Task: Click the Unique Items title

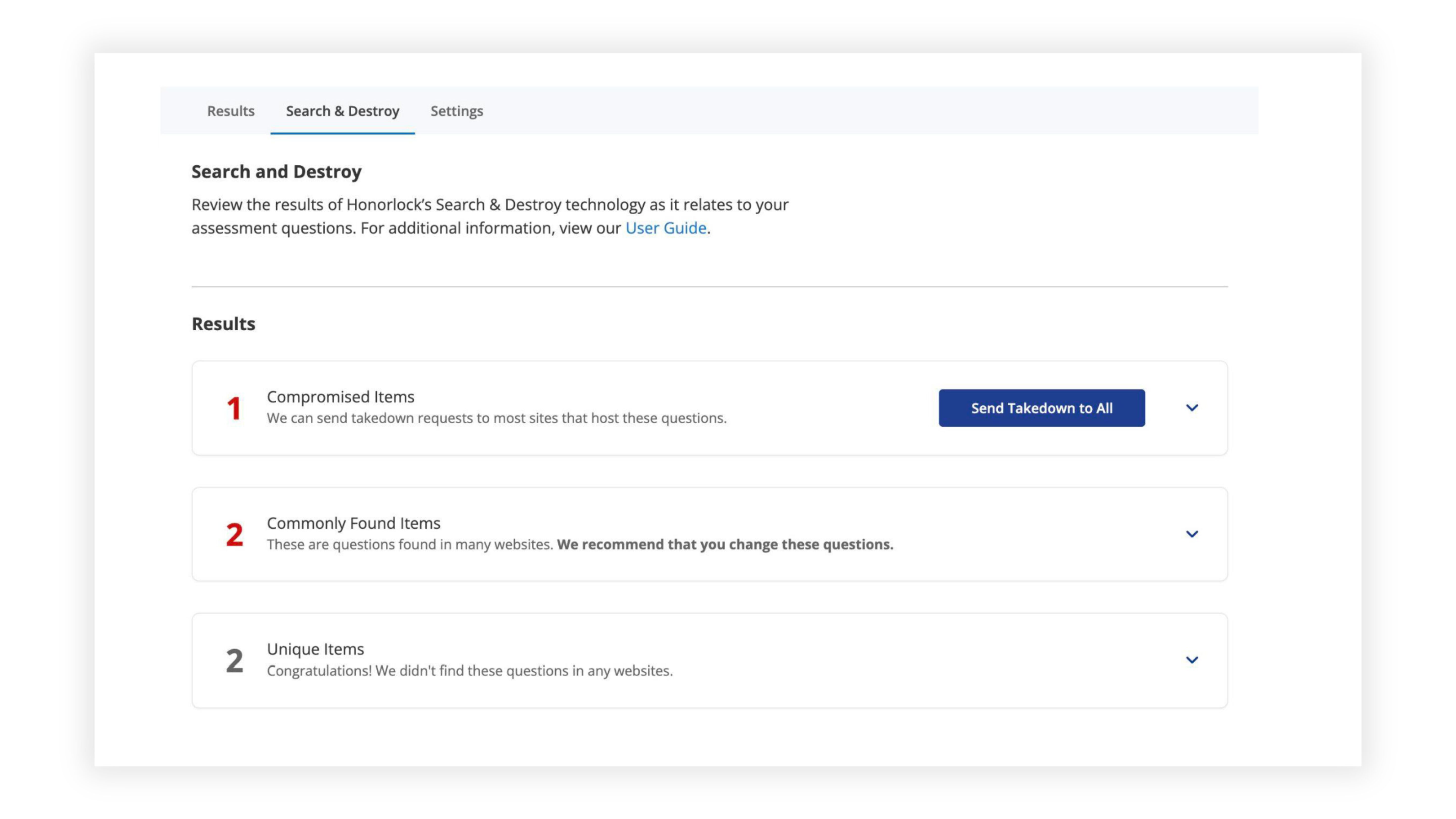Action: click(x=315, y=649)
